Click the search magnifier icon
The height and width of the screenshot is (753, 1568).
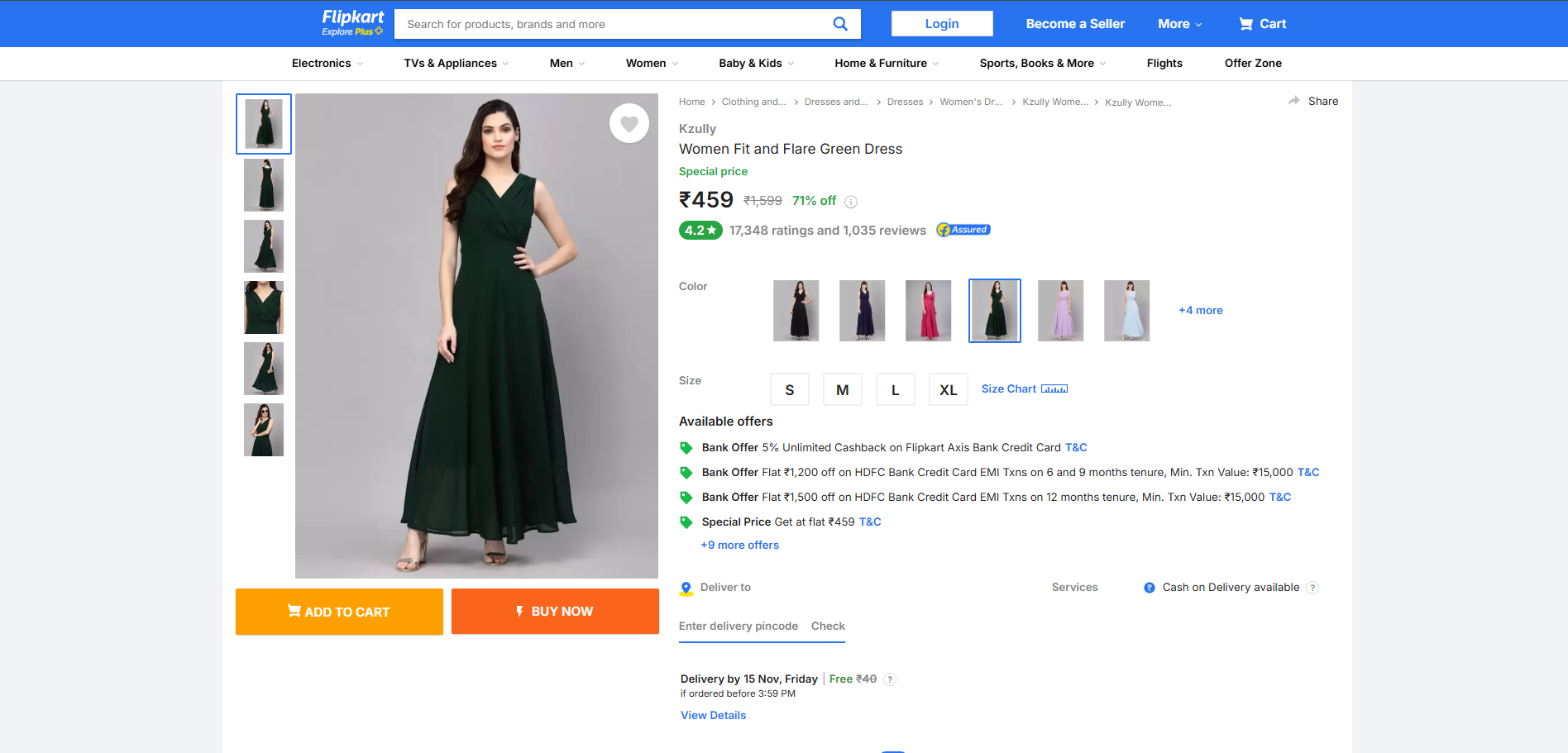[x=840, y=23]
